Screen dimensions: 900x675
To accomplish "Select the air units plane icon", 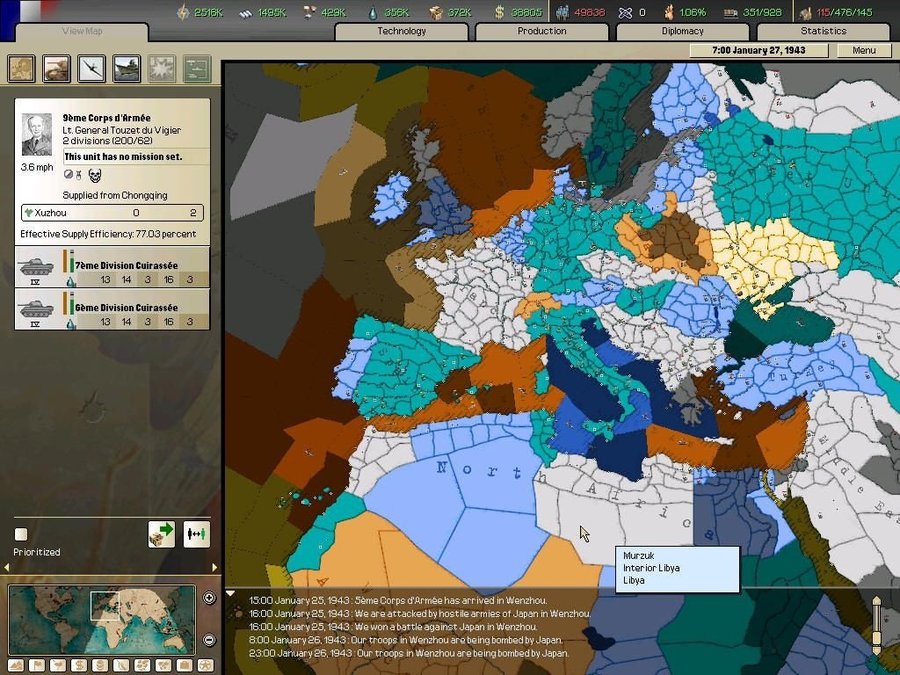I will (x=92, y=68).
